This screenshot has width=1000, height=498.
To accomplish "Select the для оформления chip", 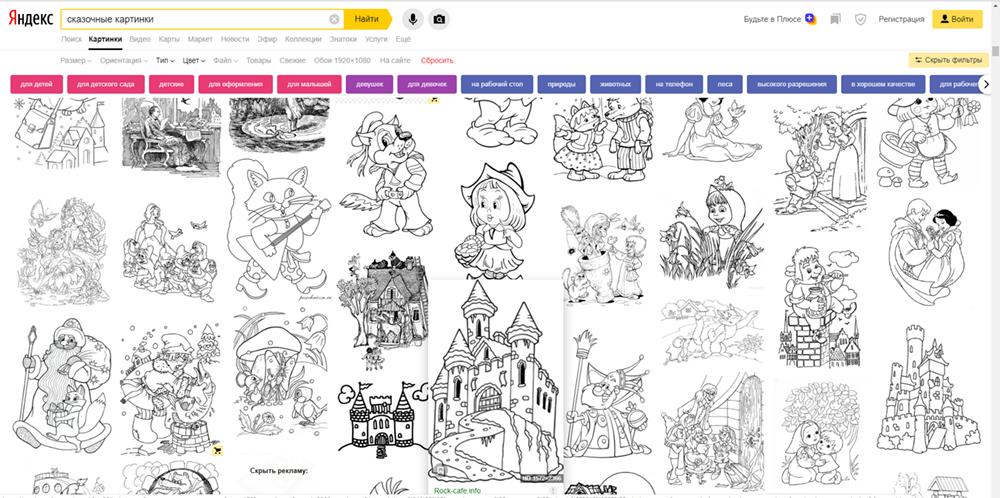I will [x=235, y=84].
